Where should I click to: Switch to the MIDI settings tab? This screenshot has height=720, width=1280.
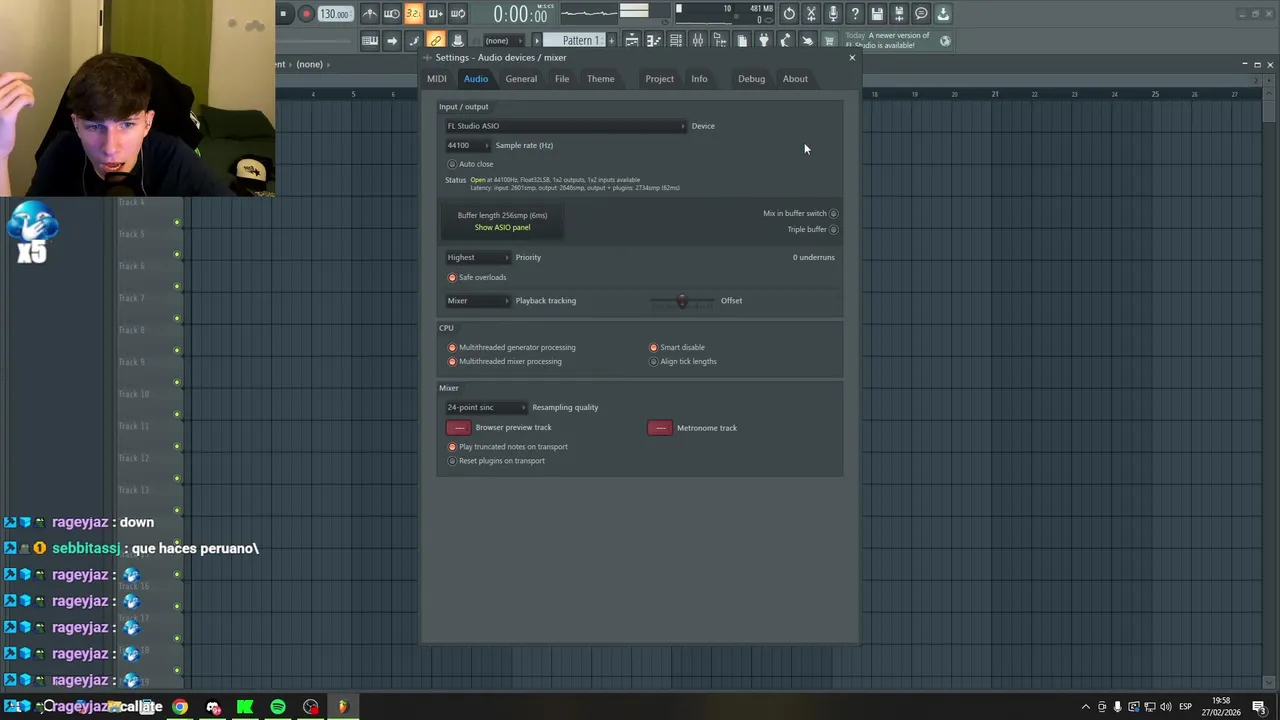[x=437, y=79]
